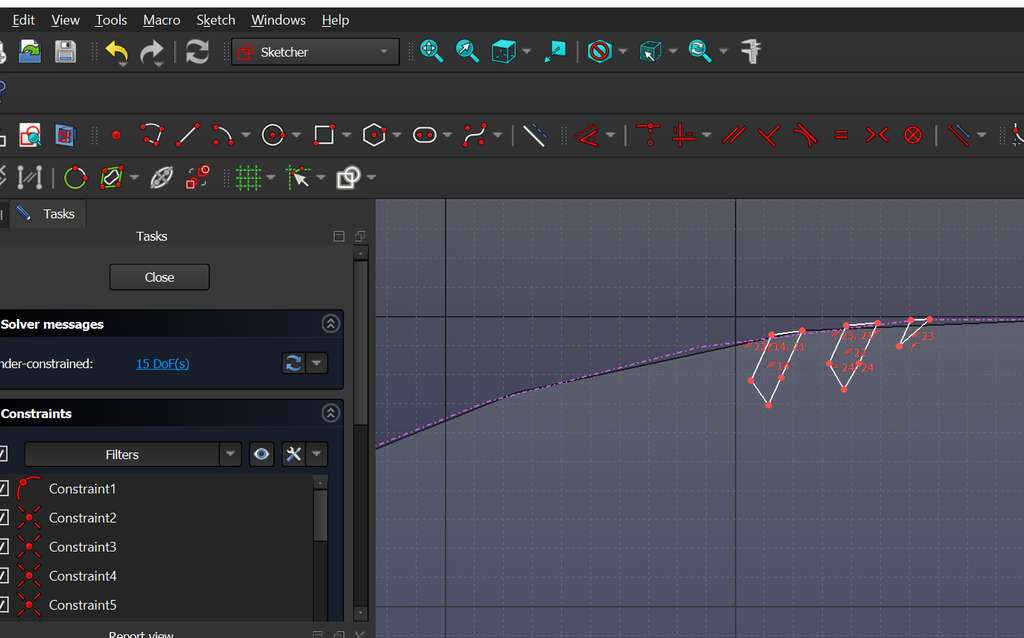Screen dimensions: 1024x638
Task: Click the Close button in Tasks
Action: 159,277
